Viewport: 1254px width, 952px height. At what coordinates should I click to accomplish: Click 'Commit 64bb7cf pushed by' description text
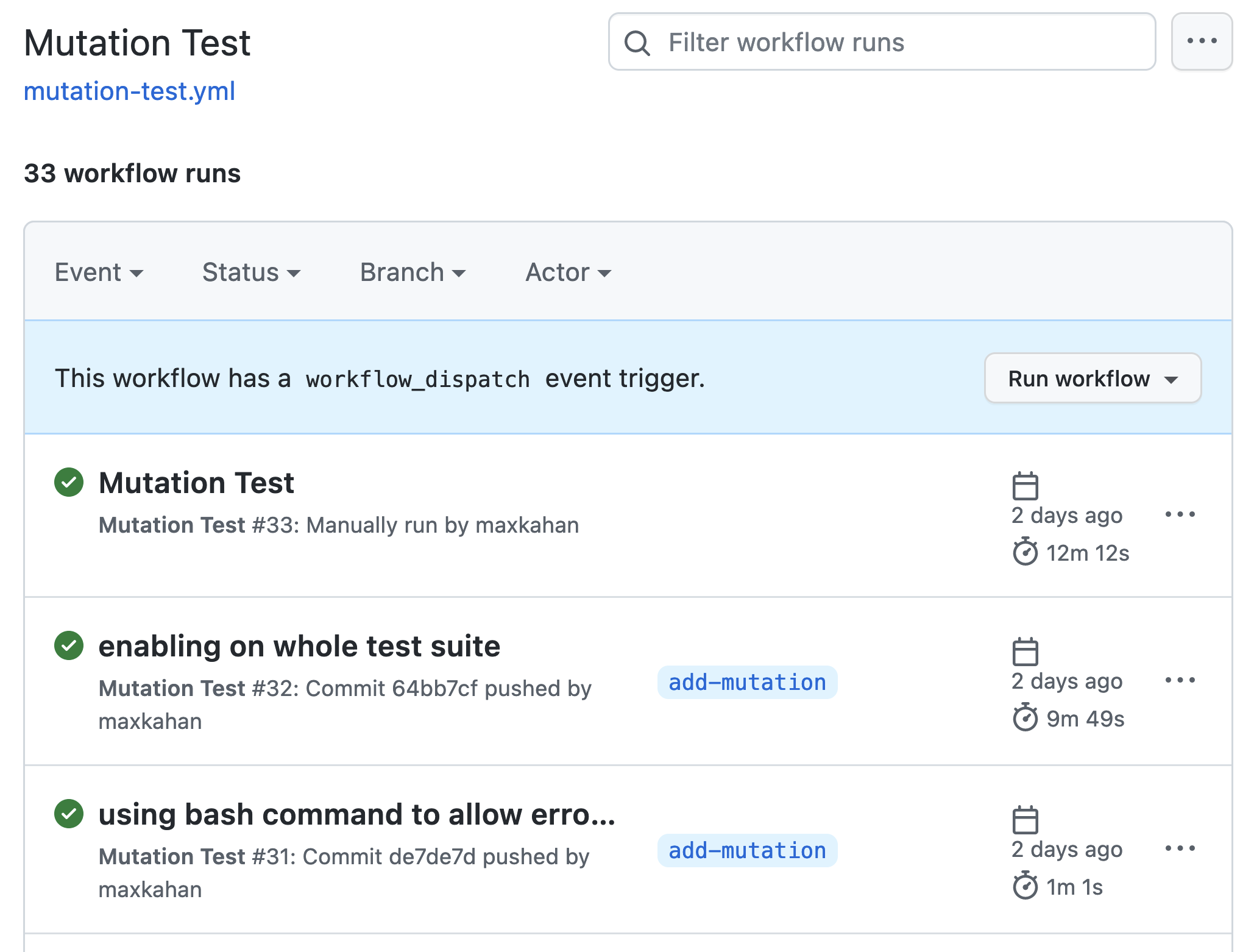448,689
